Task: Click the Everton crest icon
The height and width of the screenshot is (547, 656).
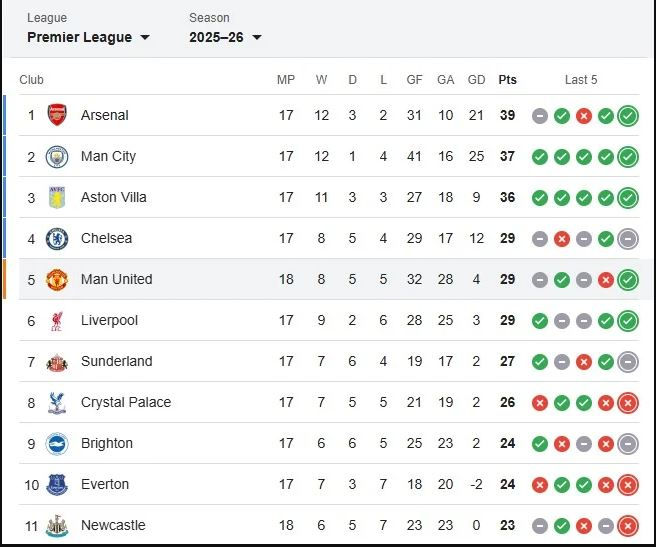Action: pyautogui.click(x=57, y=484)
